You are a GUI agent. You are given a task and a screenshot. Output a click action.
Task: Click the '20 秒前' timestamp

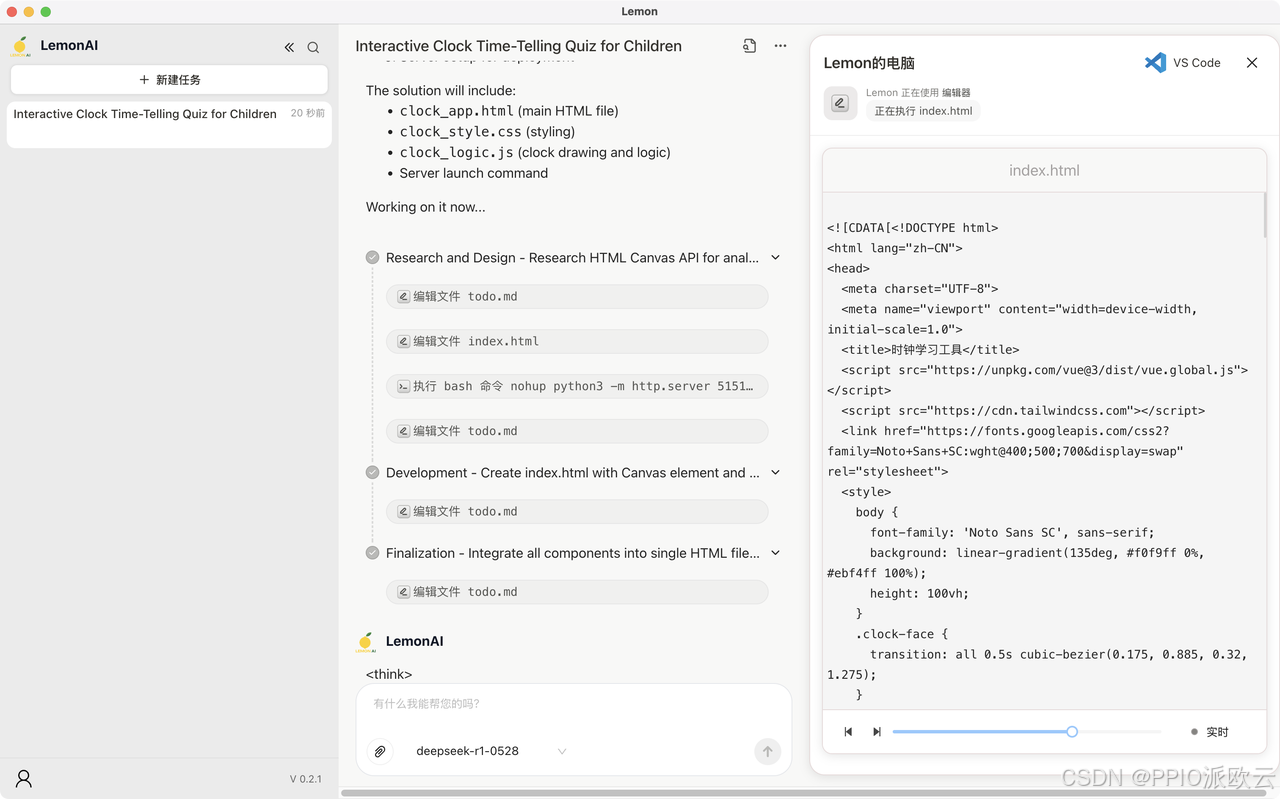(307, 113)
